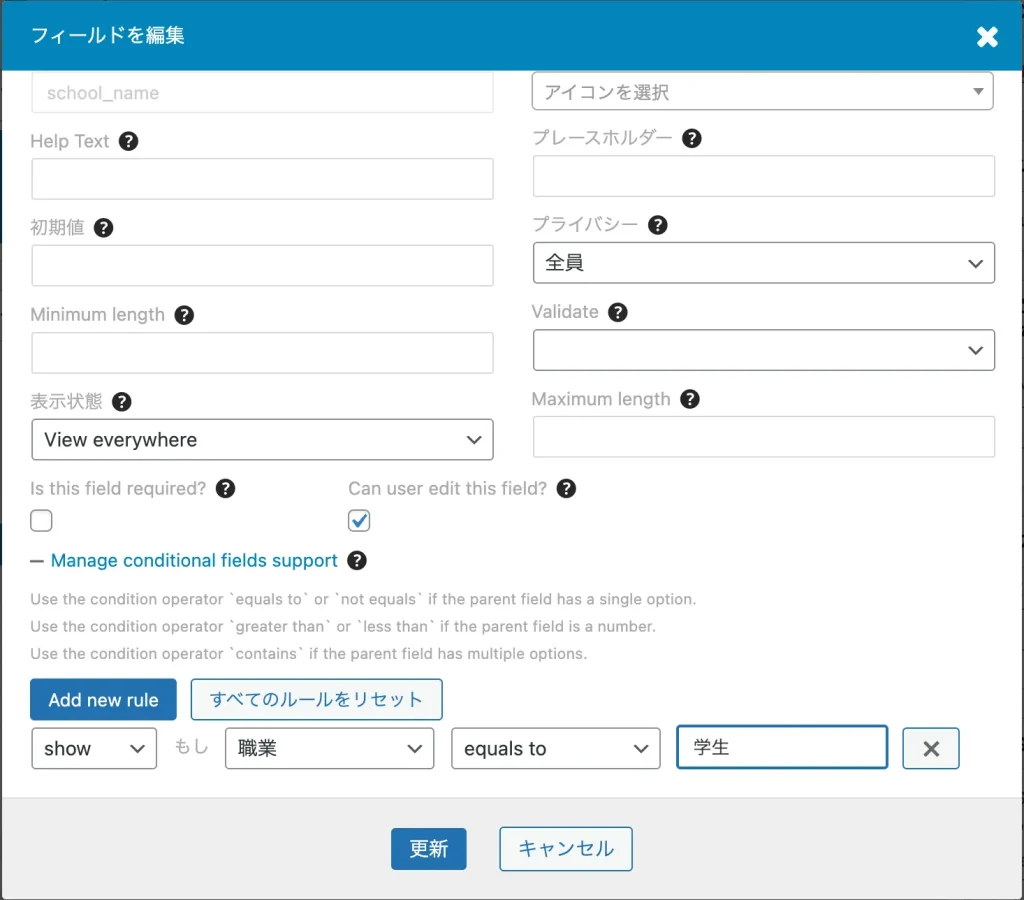Open the 'equals to' operator dropdown

tap(556, 748)
